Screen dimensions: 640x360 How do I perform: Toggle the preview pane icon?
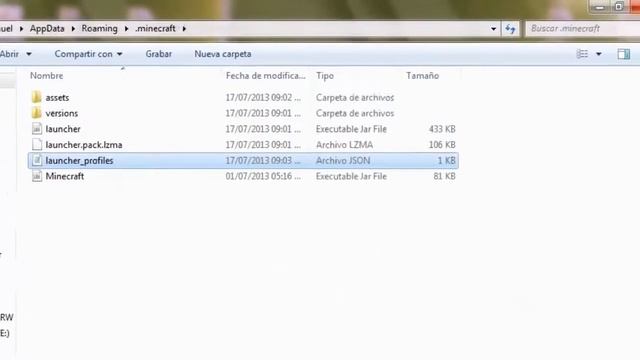tap(623, 54)
